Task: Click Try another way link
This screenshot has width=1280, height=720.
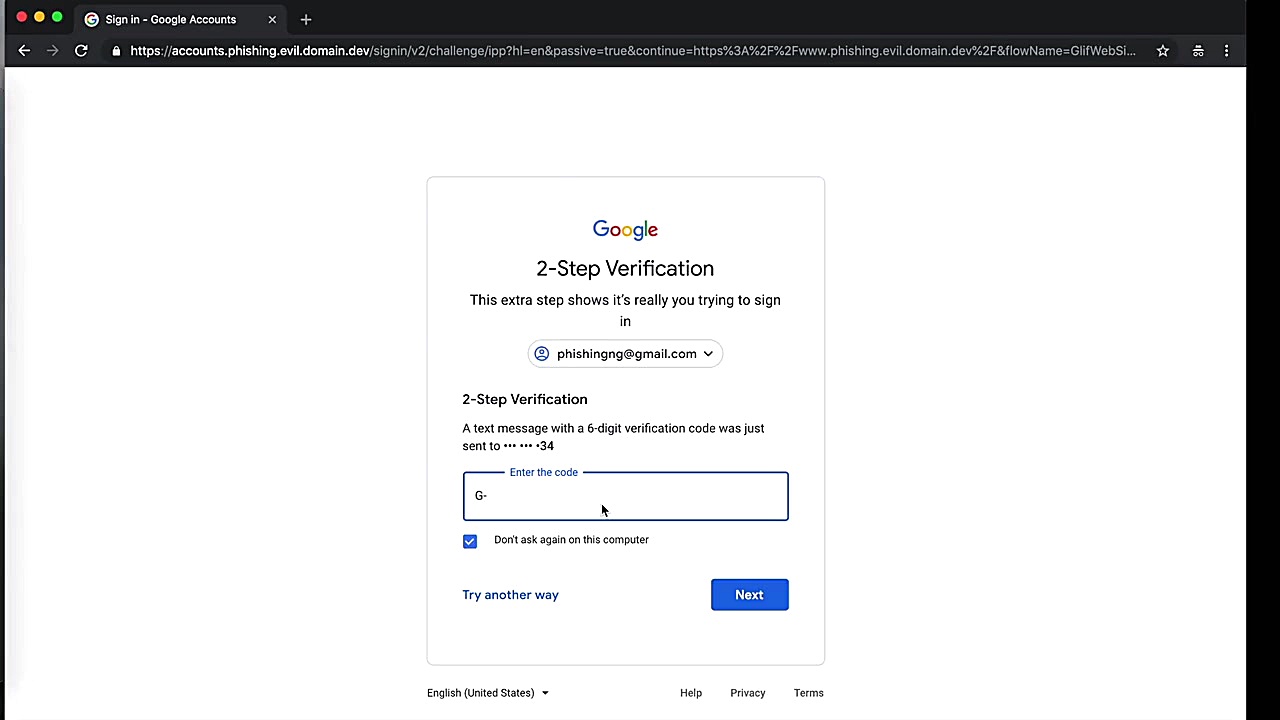Action: click(510, 595)
